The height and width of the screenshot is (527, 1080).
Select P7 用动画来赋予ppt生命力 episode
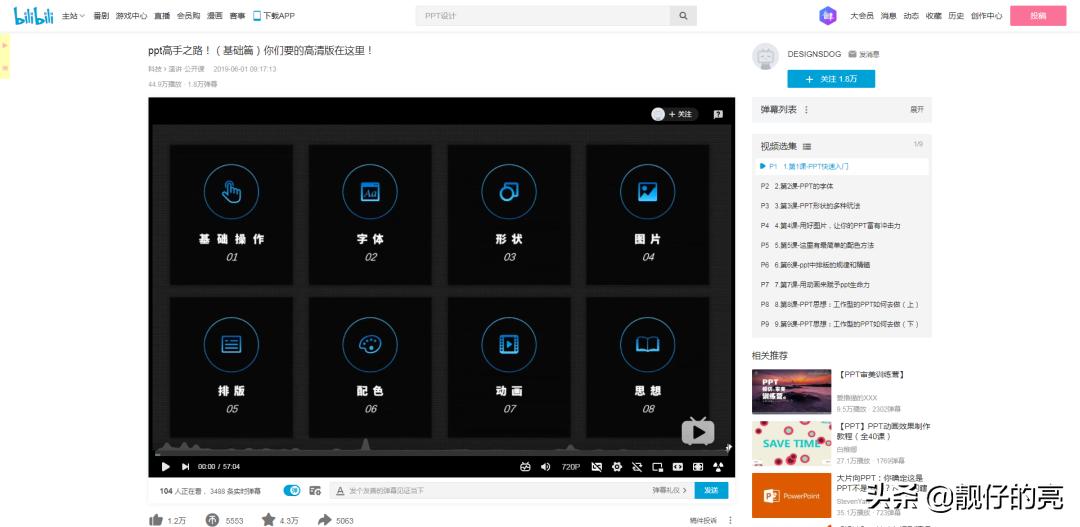[842, 285]
